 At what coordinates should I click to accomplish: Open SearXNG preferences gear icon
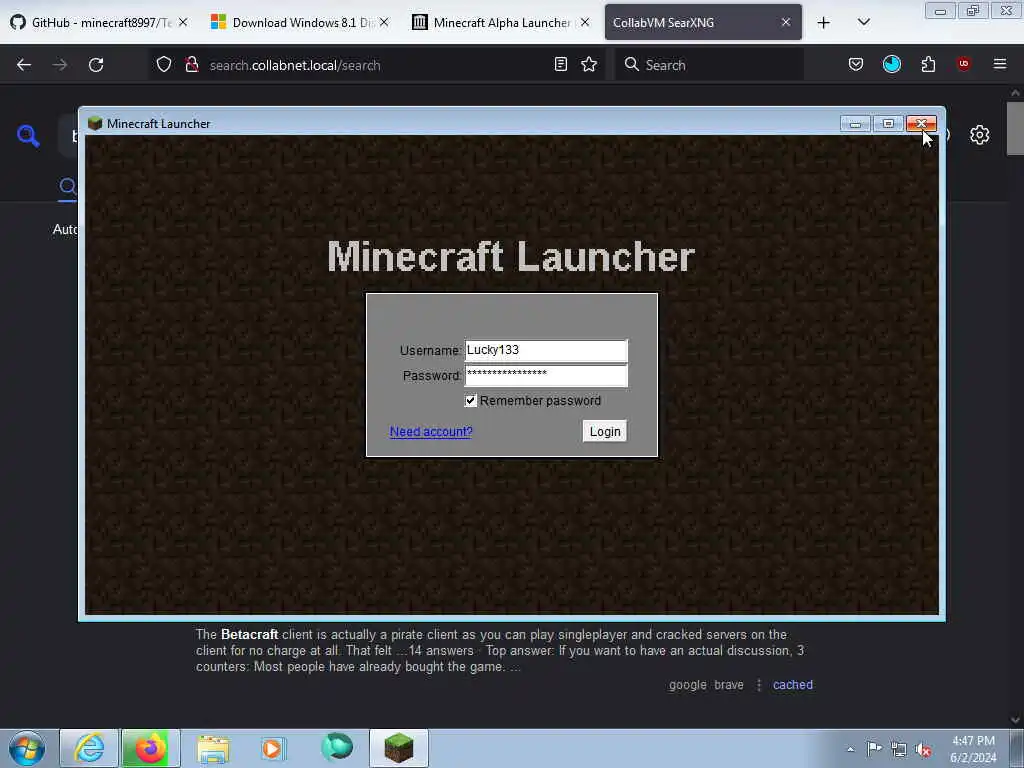click(x=979, y=135)
